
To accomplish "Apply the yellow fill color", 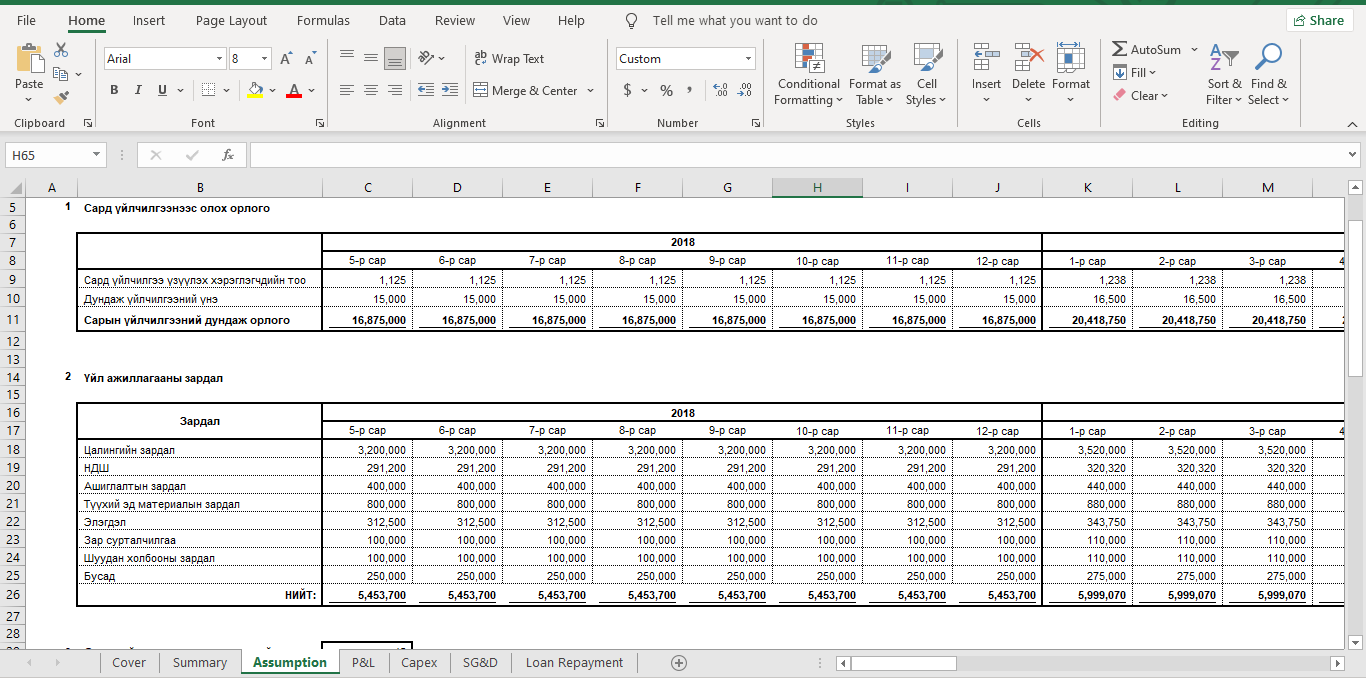I will coord(255,90).
